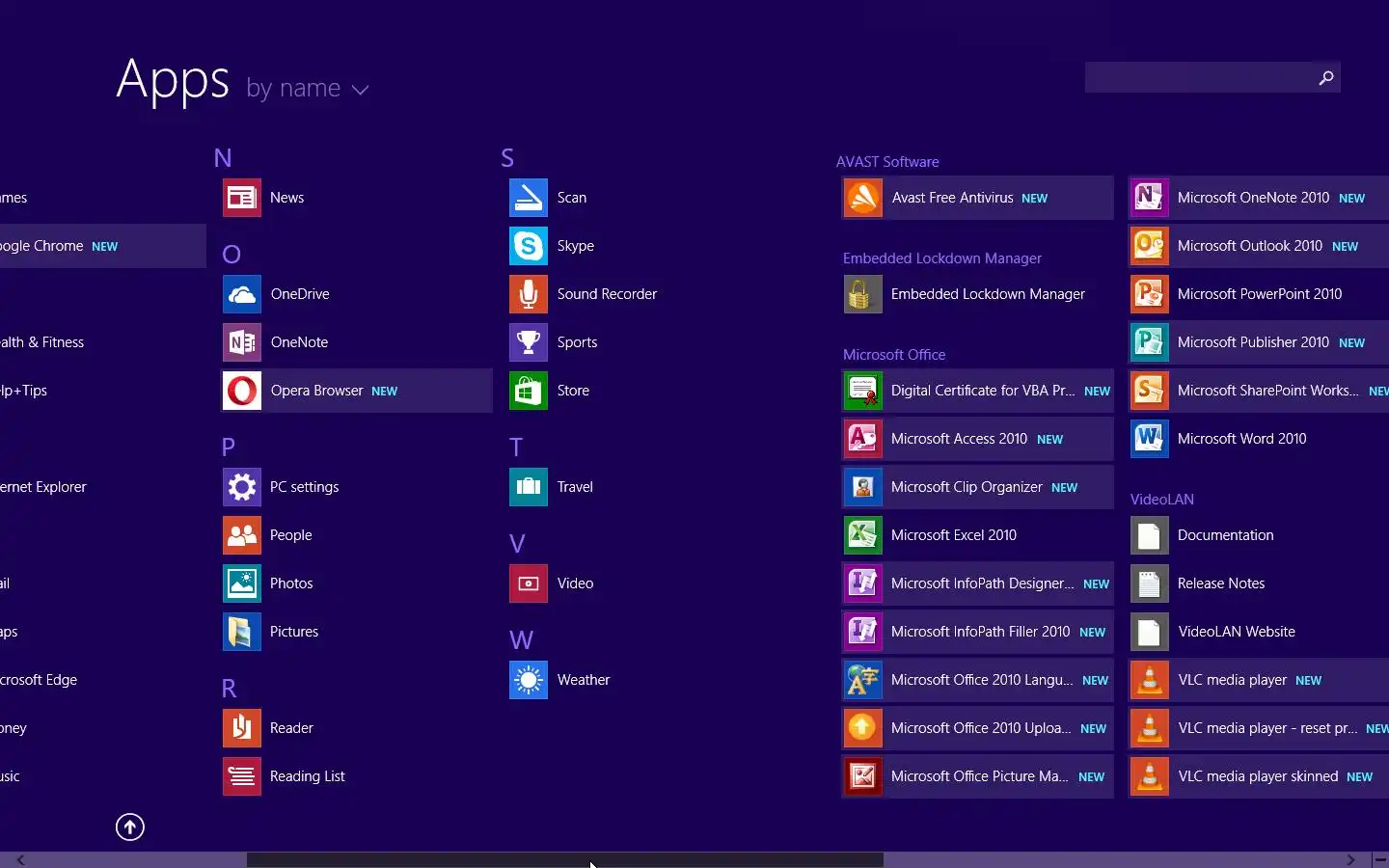1389x868 pixels.
Task: Open Digital Certificate for VBA Projects
Action: coord(978,391)
